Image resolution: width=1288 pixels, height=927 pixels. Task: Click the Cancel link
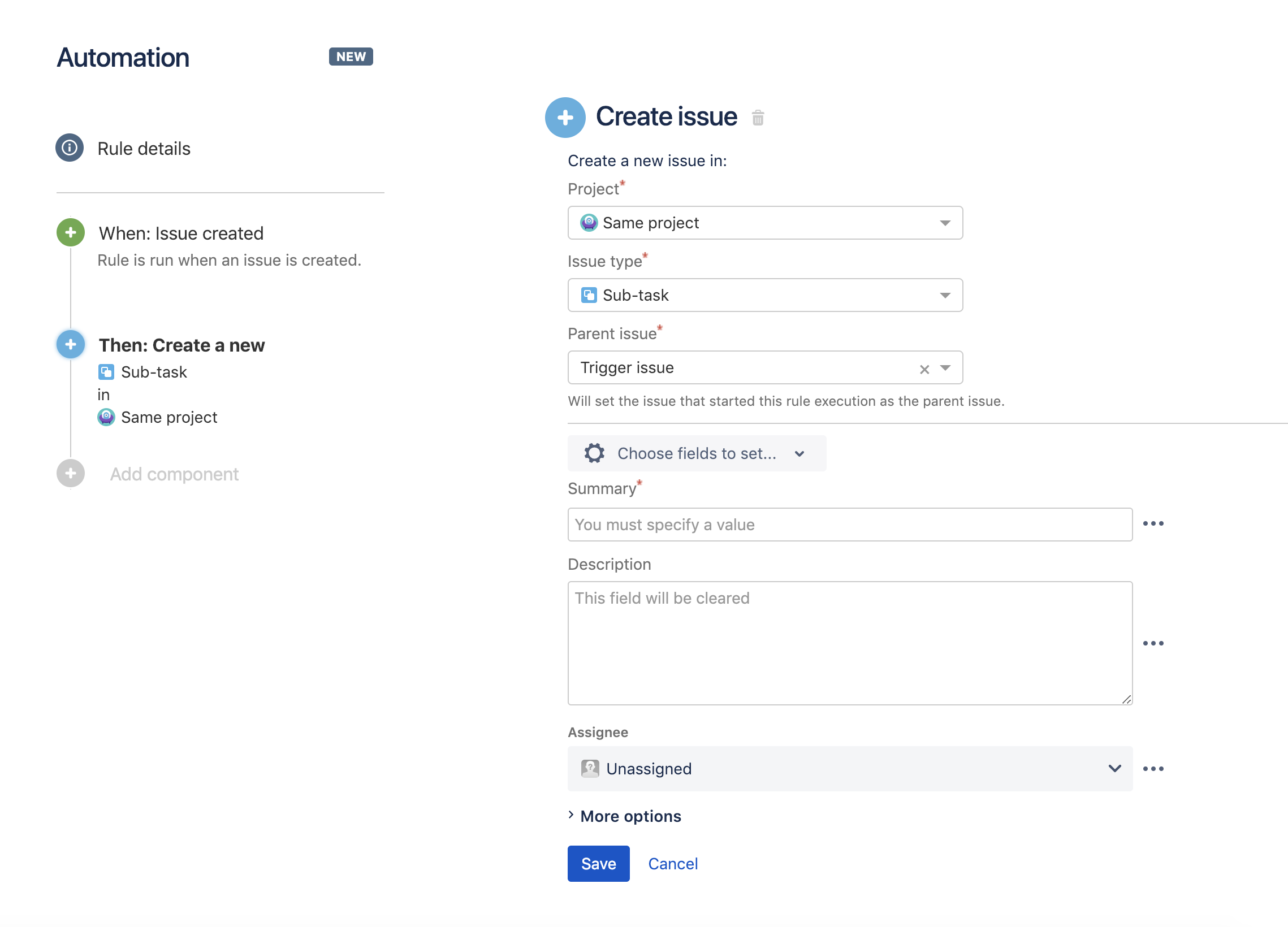672,864
